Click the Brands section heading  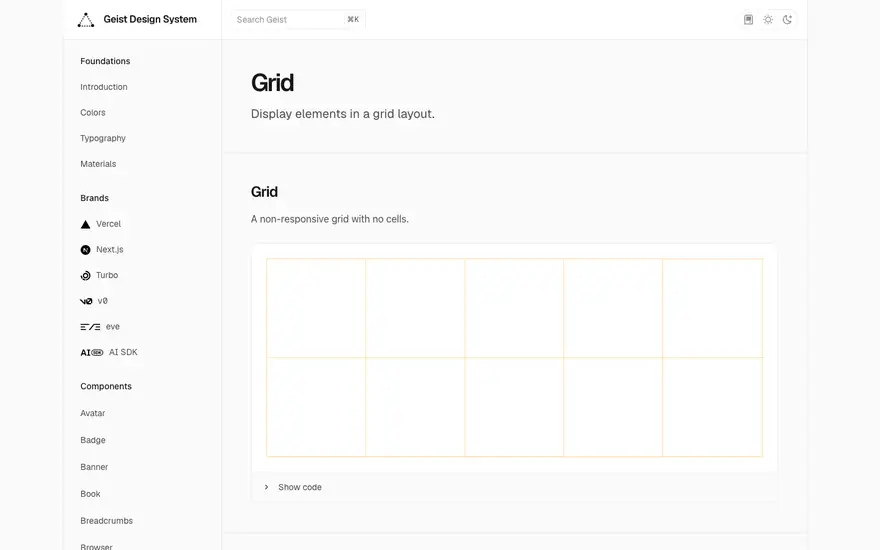(x=94, y=198)
